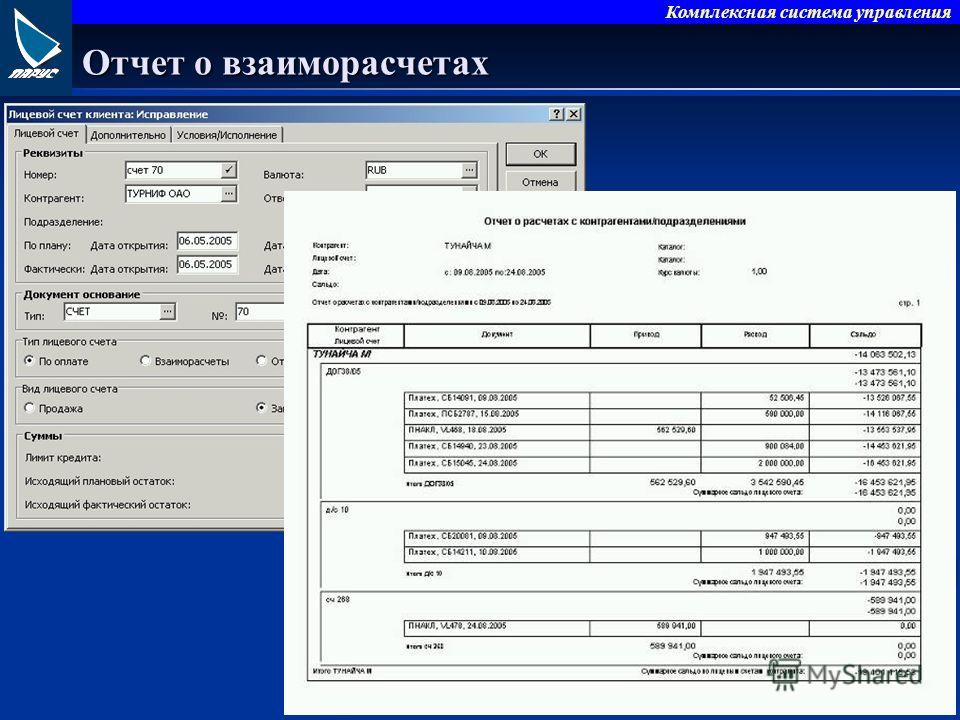960x720 pixels.
Task: Click the "Комплексная система управления" header text
Action: click(x=808, y=12)
